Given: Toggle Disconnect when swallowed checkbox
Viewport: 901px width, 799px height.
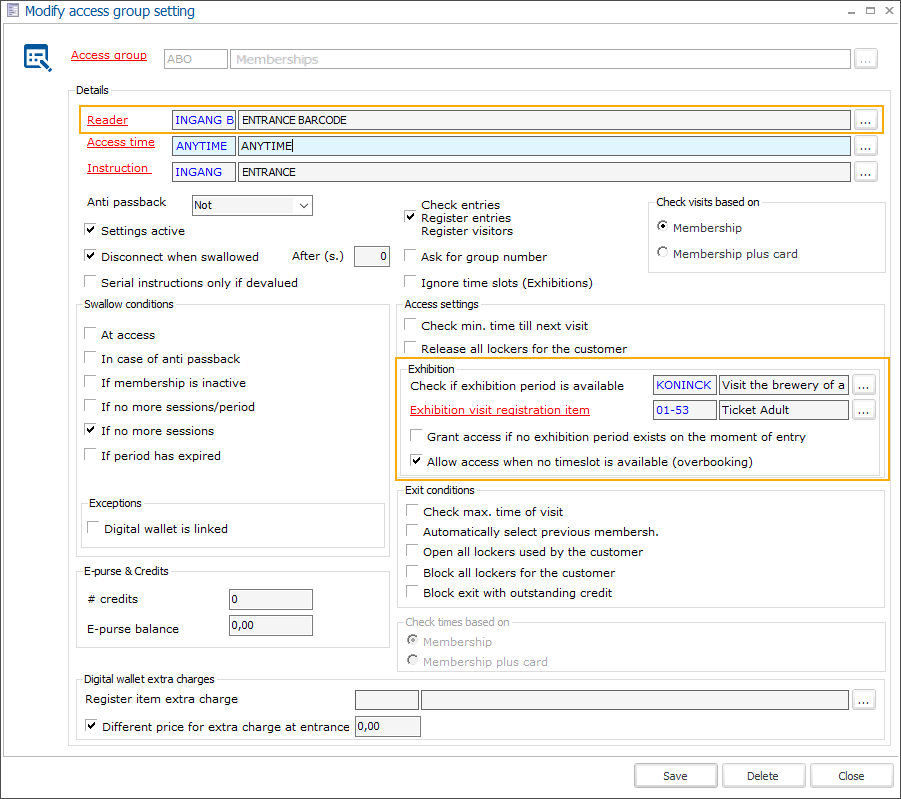Looking at the screenshot, I should click(x=90, y=256).
